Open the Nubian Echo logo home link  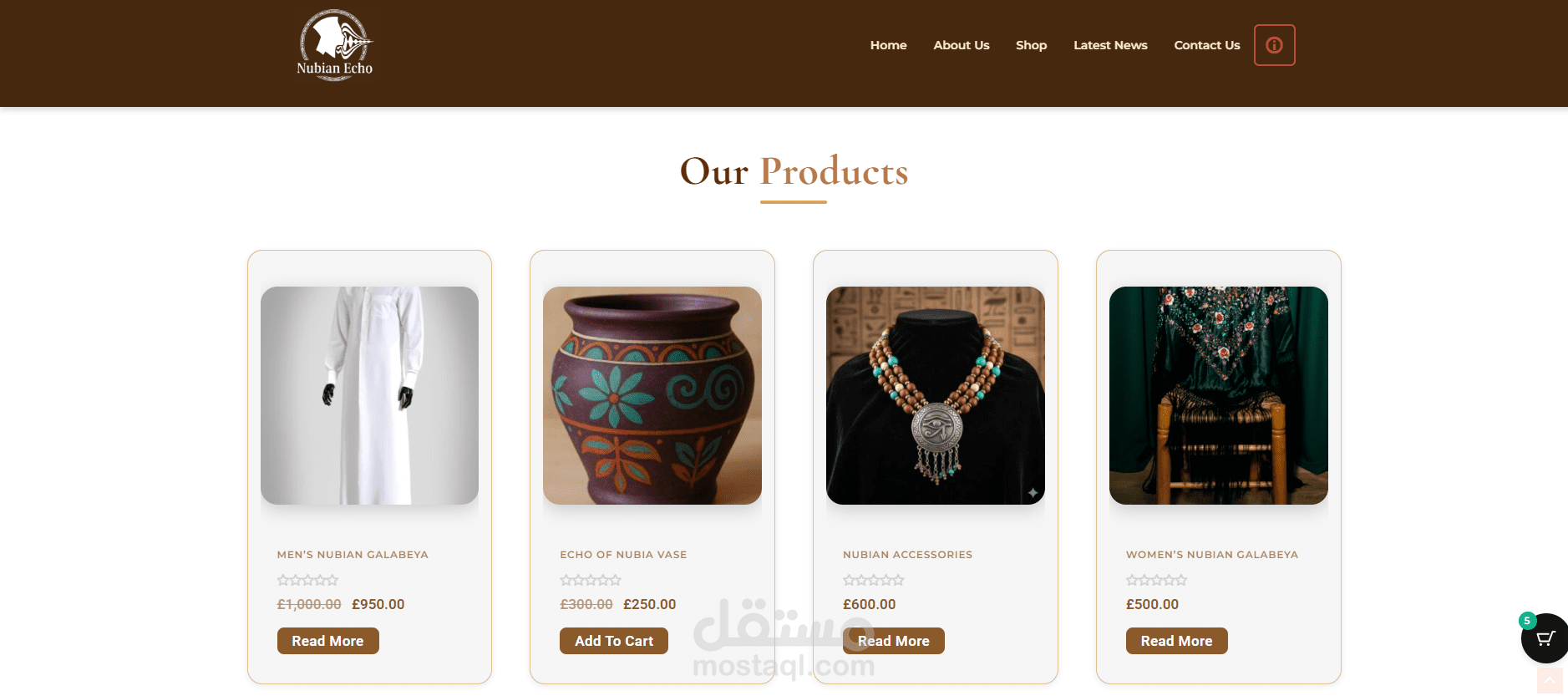pos(335,45)
